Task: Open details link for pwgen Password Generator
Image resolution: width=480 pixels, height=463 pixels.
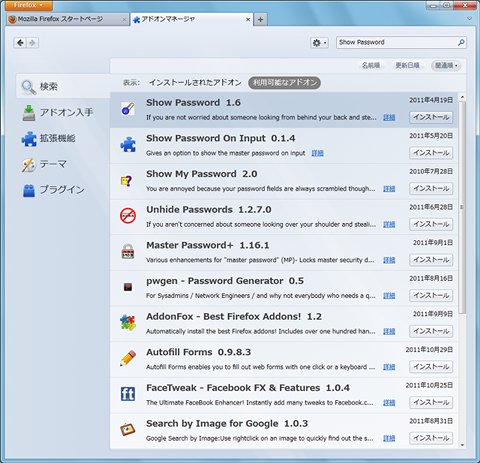Action: click(x=389, y=296)
